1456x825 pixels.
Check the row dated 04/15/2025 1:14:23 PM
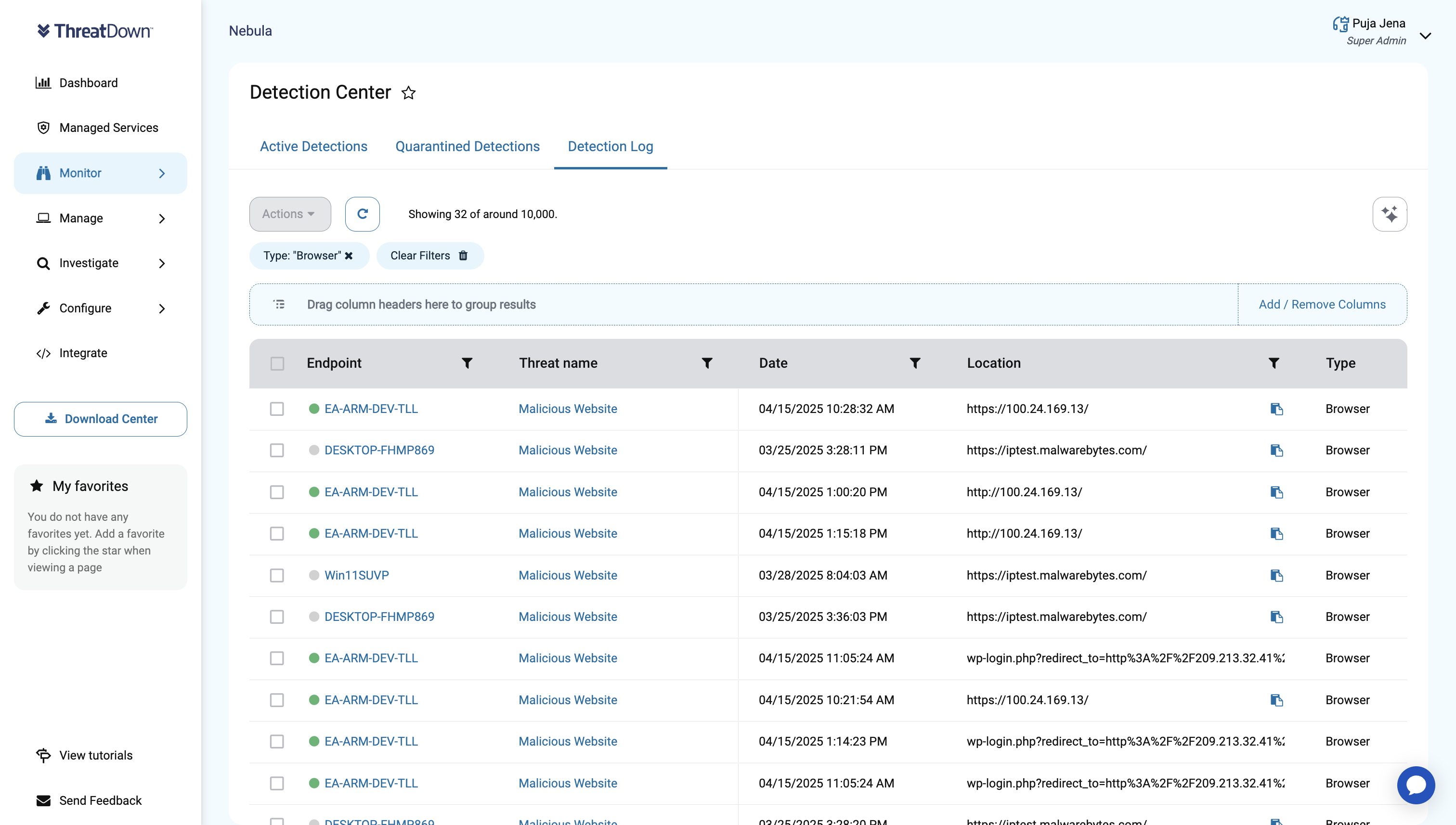(x=276, y=742)
